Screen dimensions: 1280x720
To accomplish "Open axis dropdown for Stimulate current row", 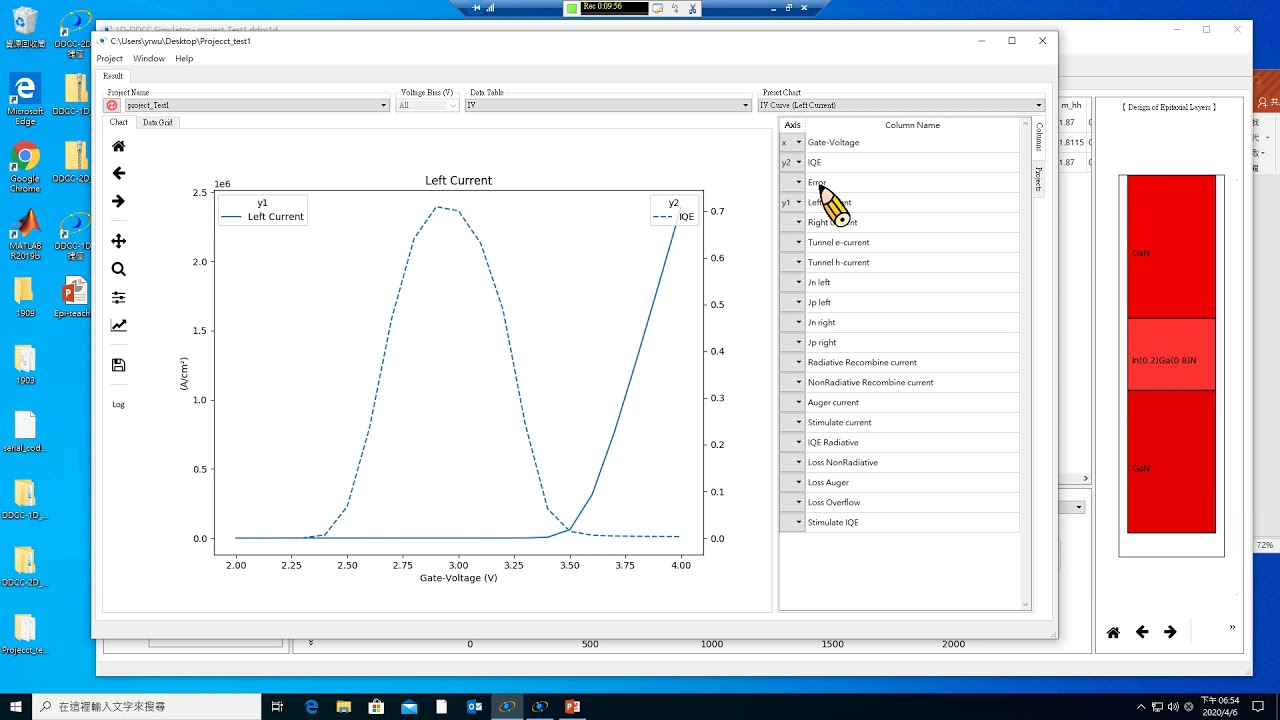I will (792, 422).
